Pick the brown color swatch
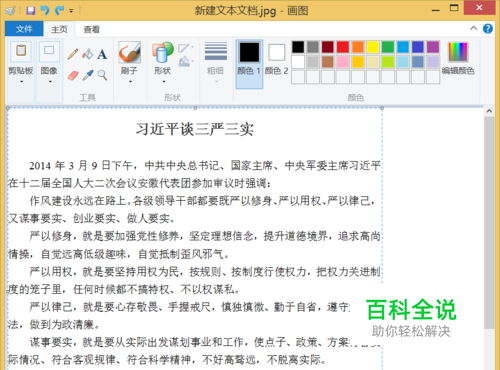This screenshot has width=500, height=370. 328,62
